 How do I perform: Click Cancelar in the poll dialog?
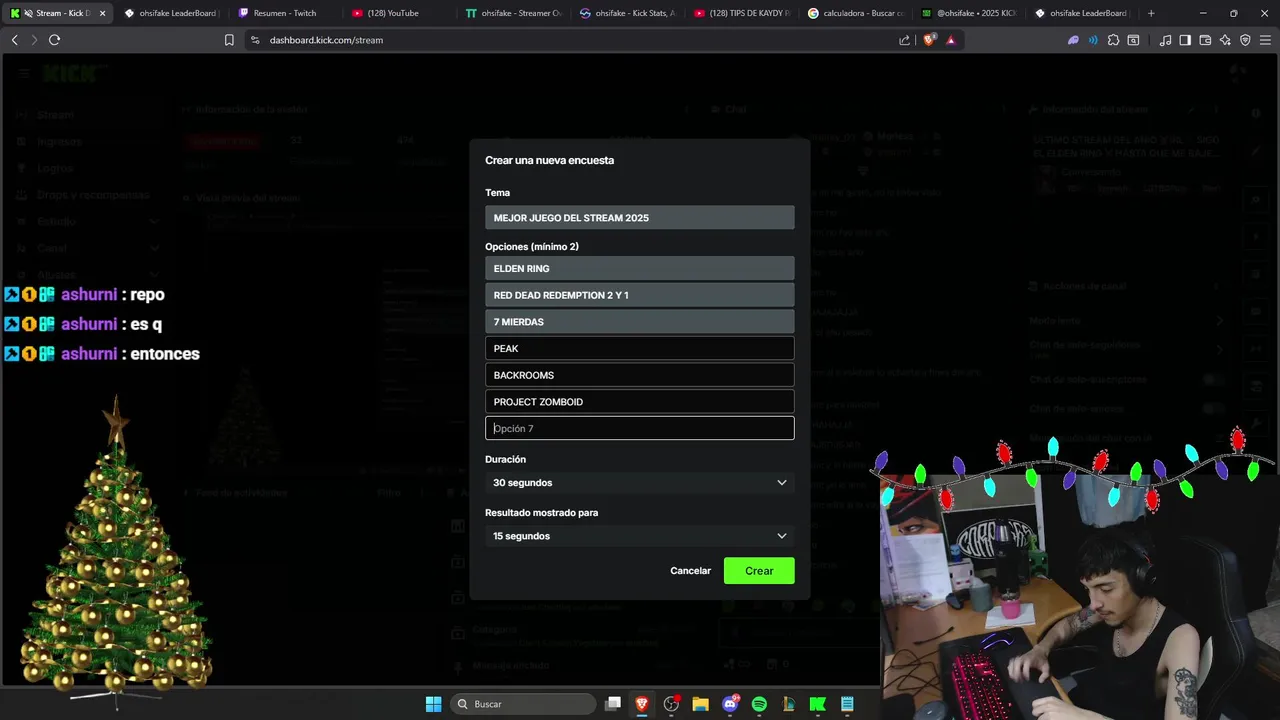click(690, 571)
